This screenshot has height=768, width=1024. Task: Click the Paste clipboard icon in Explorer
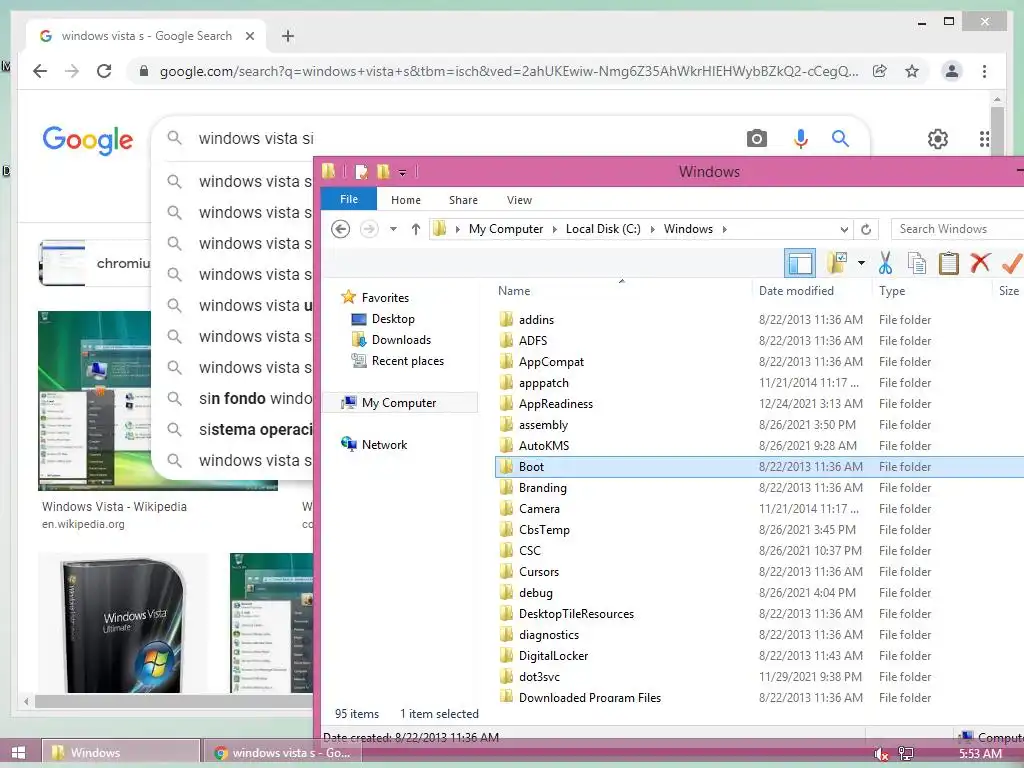948,263
